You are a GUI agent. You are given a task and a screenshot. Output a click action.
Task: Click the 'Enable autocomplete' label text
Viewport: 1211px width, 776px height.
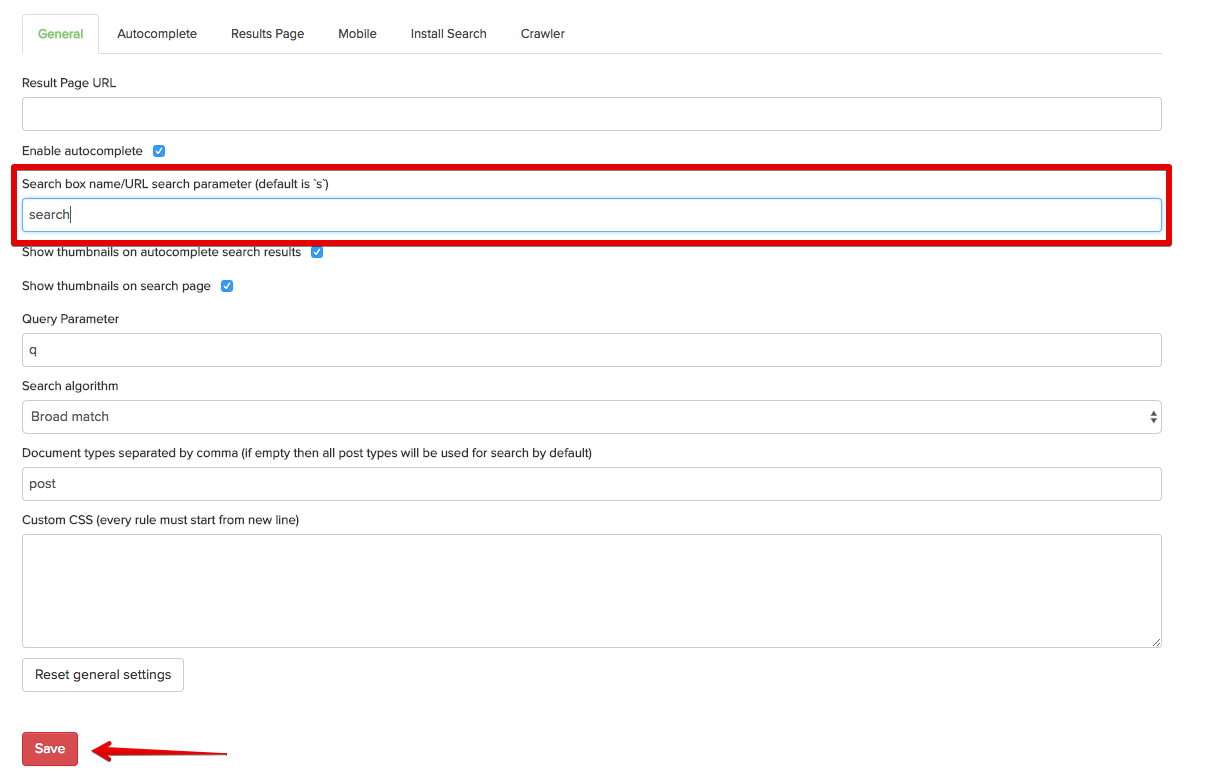[x=82, y=151]
